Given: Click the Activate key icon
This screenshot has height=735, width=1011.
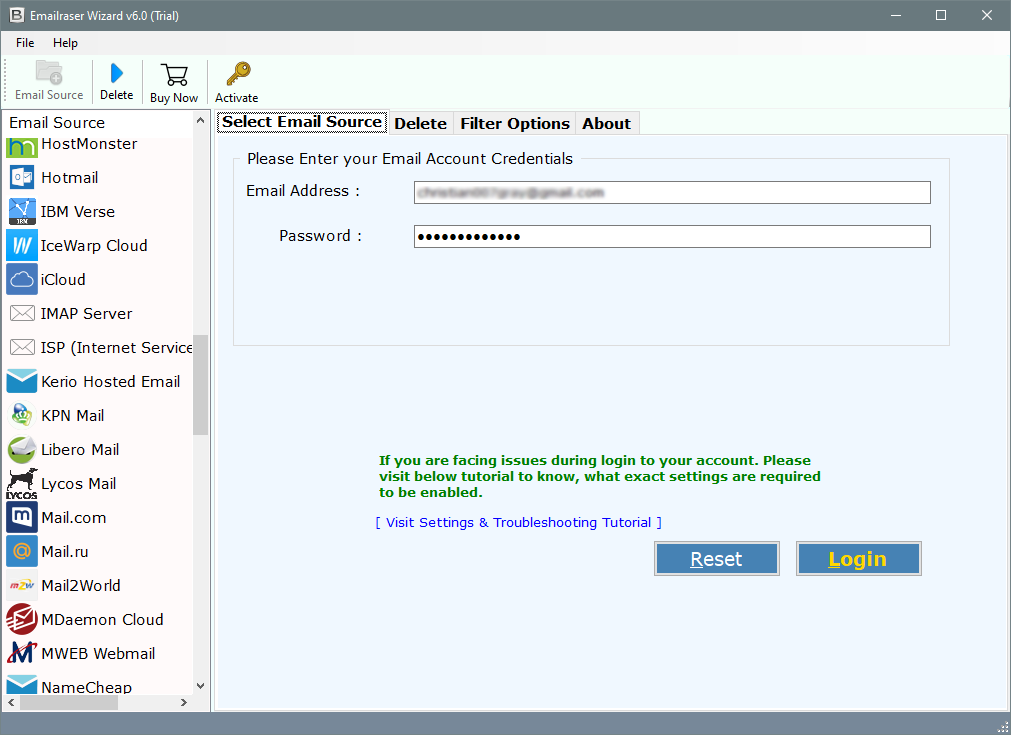Looking at the screenshot, I should click(x=238, y=74).
